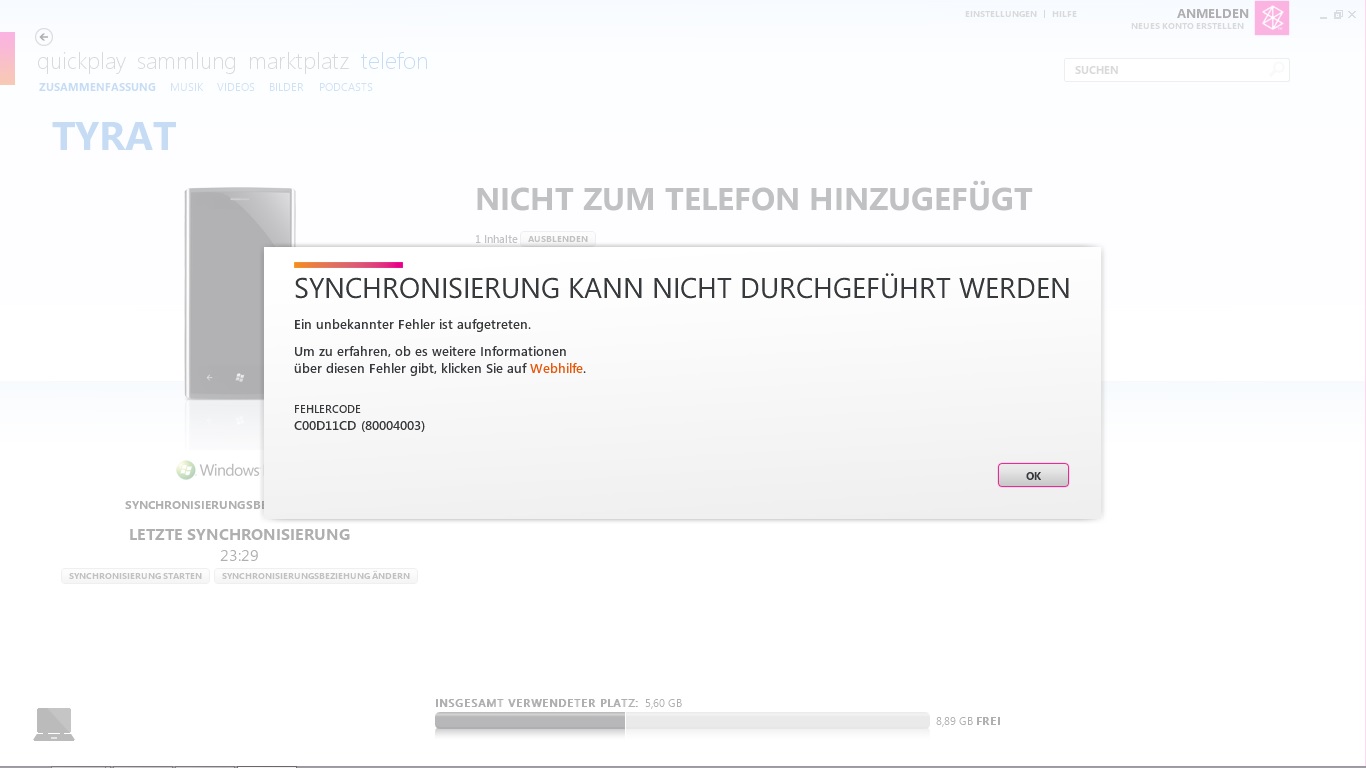Switch to the Videos tab
The height and width of the screenshot is (768, 1366).
(236, 87)
